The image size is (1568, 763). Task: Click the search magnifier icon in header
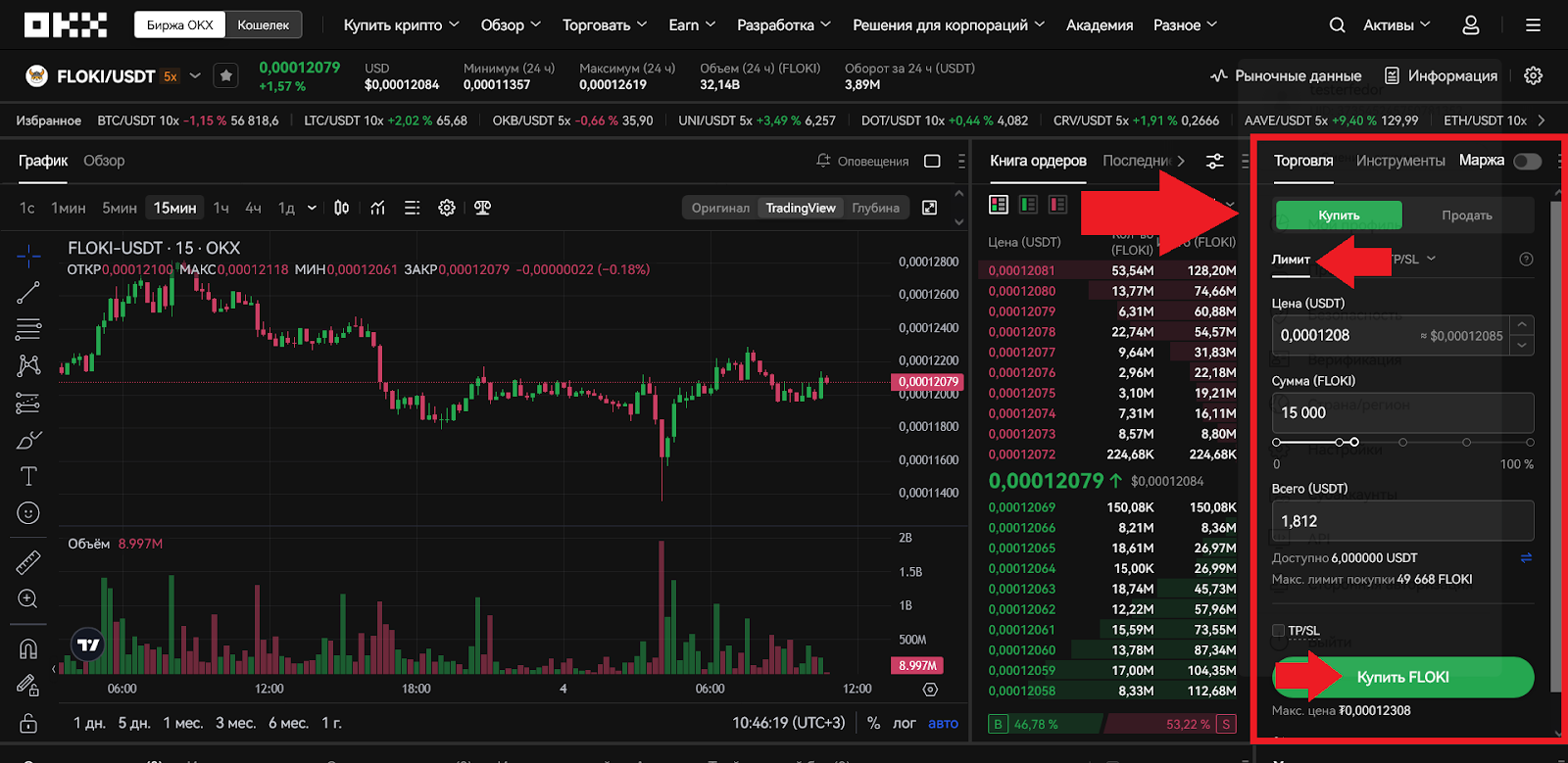coord(1337,25)
